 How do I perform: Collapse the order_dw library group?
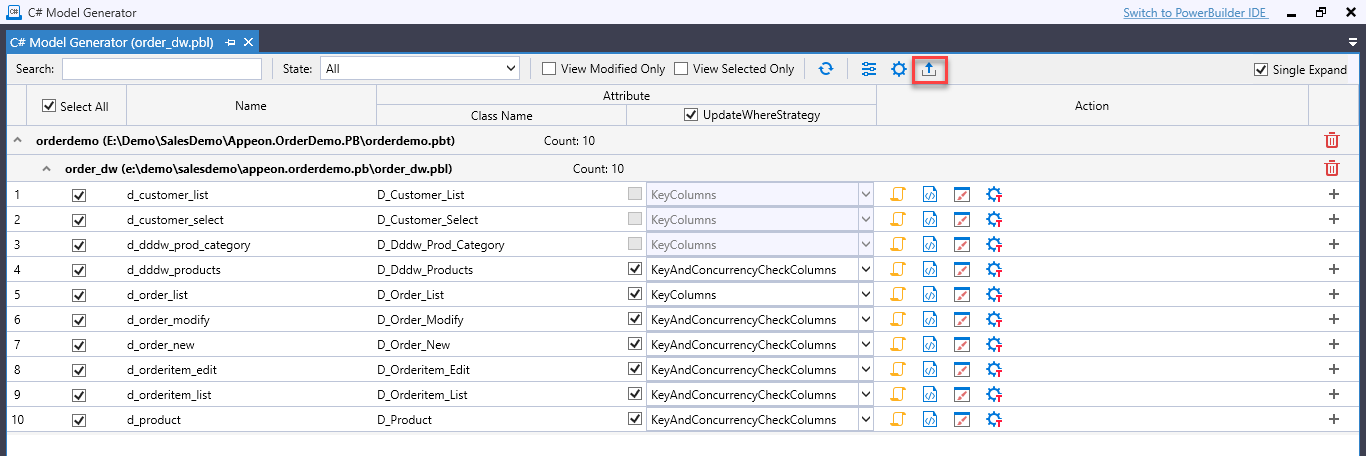click(x=46, y=169)
